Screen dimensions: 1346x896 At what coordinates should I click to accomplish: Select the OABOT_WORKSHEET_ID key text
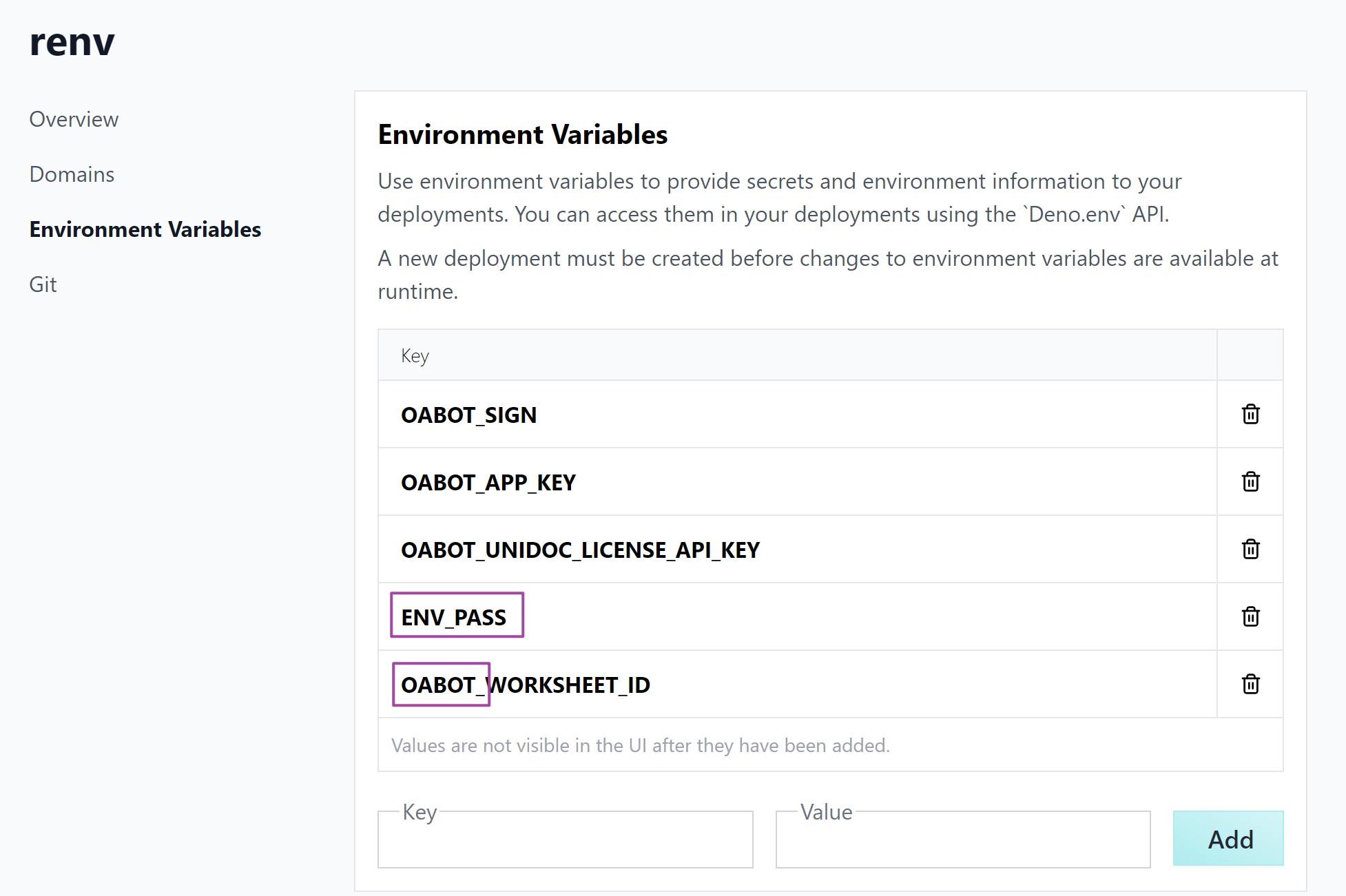click(526, 685)
